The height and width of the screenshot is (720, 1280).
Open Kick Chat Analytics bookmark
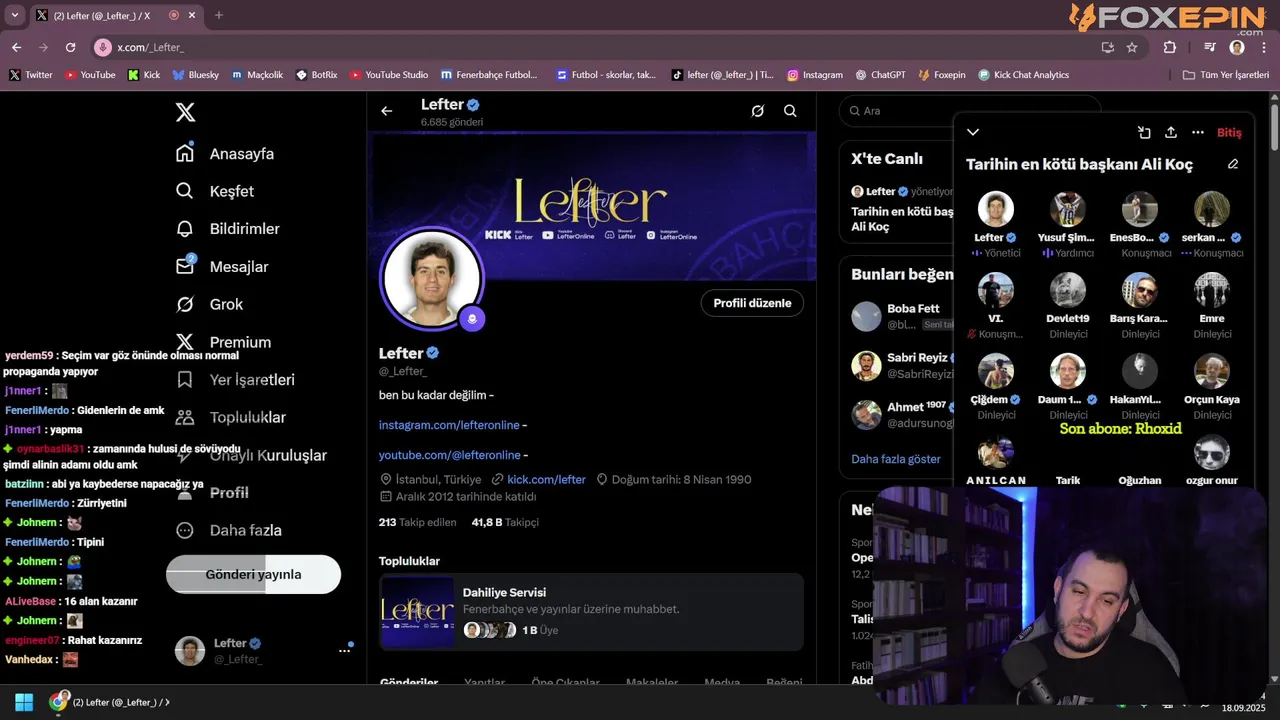pyautogui.click(x=1023, y=75)
